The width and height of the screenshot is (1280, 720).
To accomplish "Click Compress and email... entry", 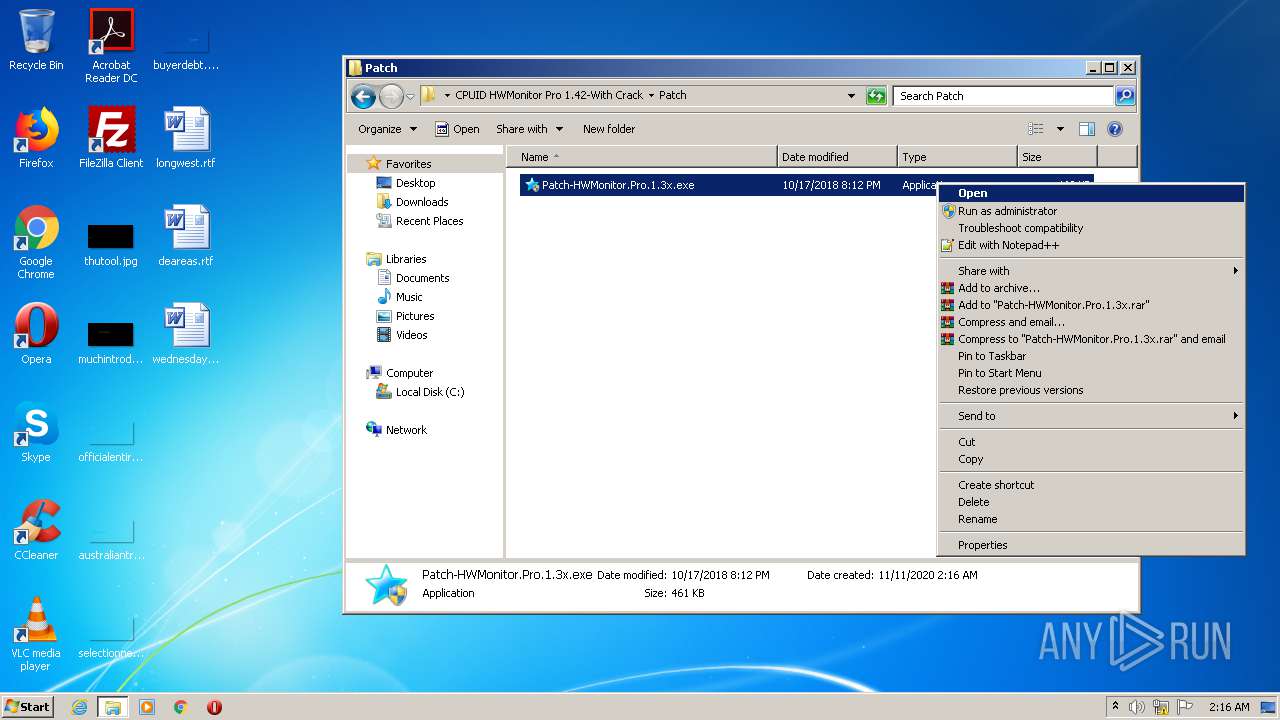I will point(1091,322).
